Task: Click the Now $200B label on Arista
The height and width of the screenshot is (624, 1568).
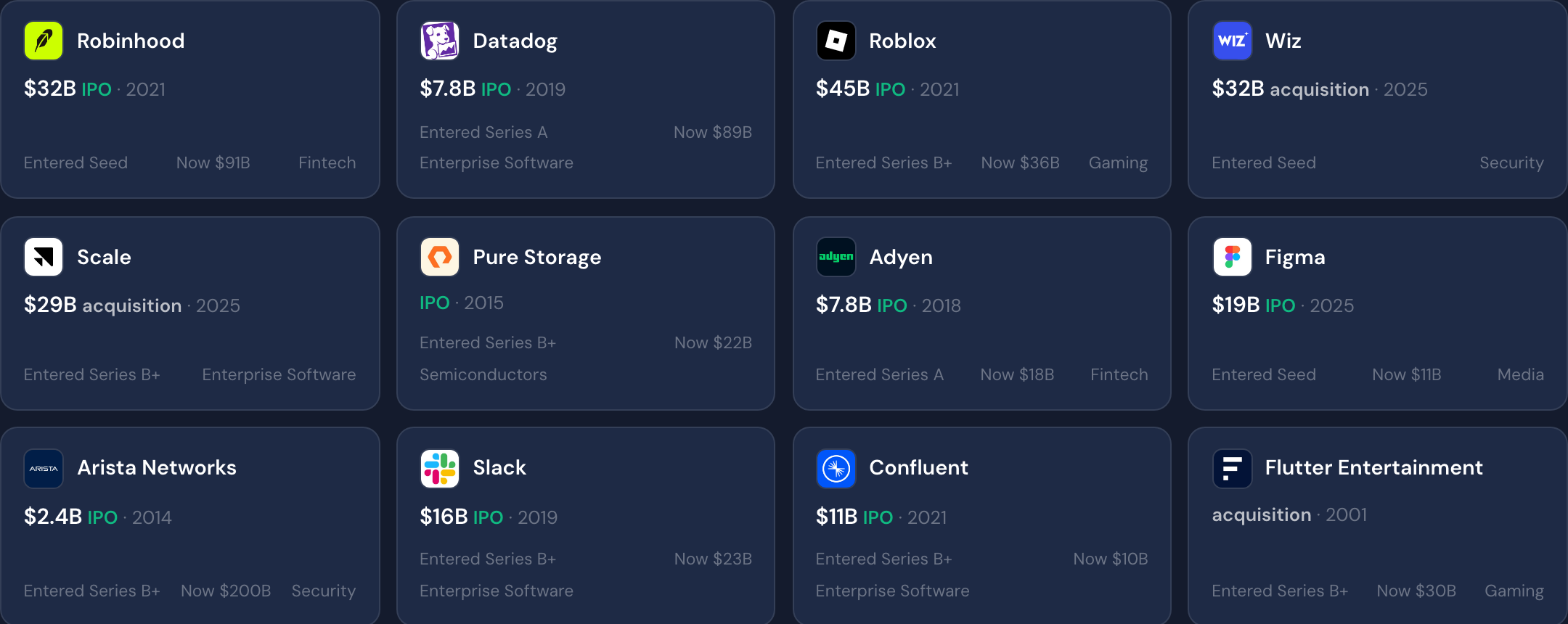Action: (x=226, y=591)
